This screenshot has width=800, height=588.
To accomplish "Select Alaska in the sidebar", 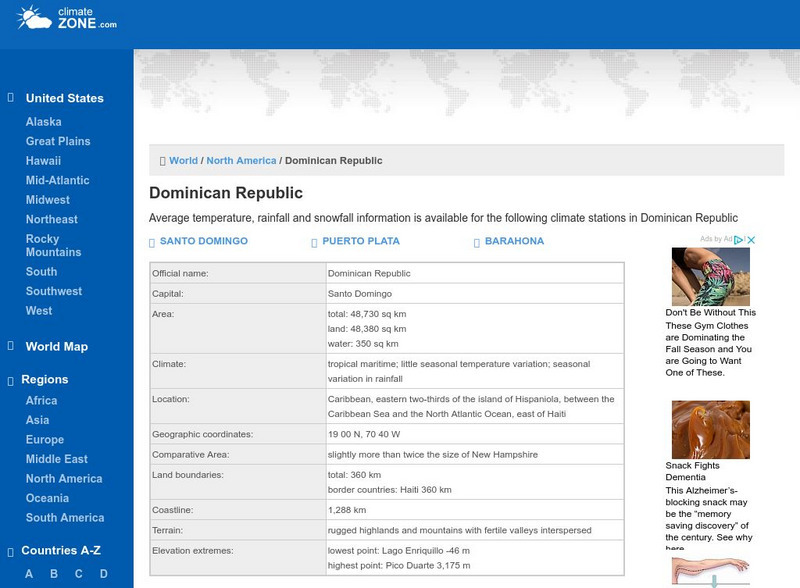I will 43,122.
